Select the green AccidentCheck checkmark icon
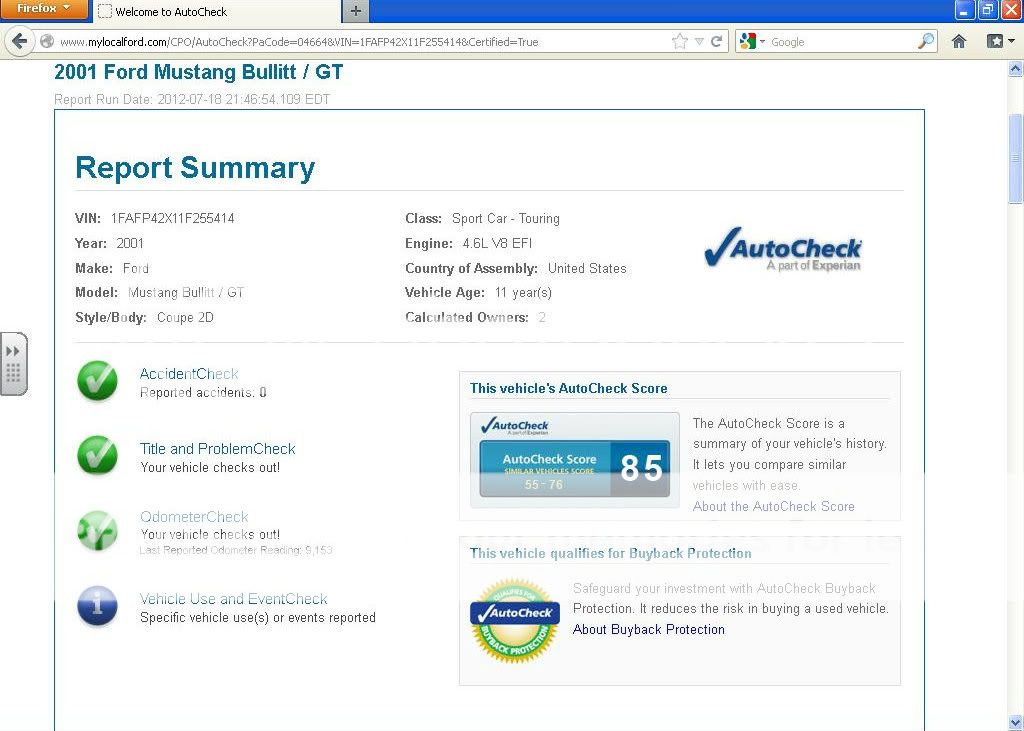Viewport: 1024px width, 731px height. click(96, 382)
